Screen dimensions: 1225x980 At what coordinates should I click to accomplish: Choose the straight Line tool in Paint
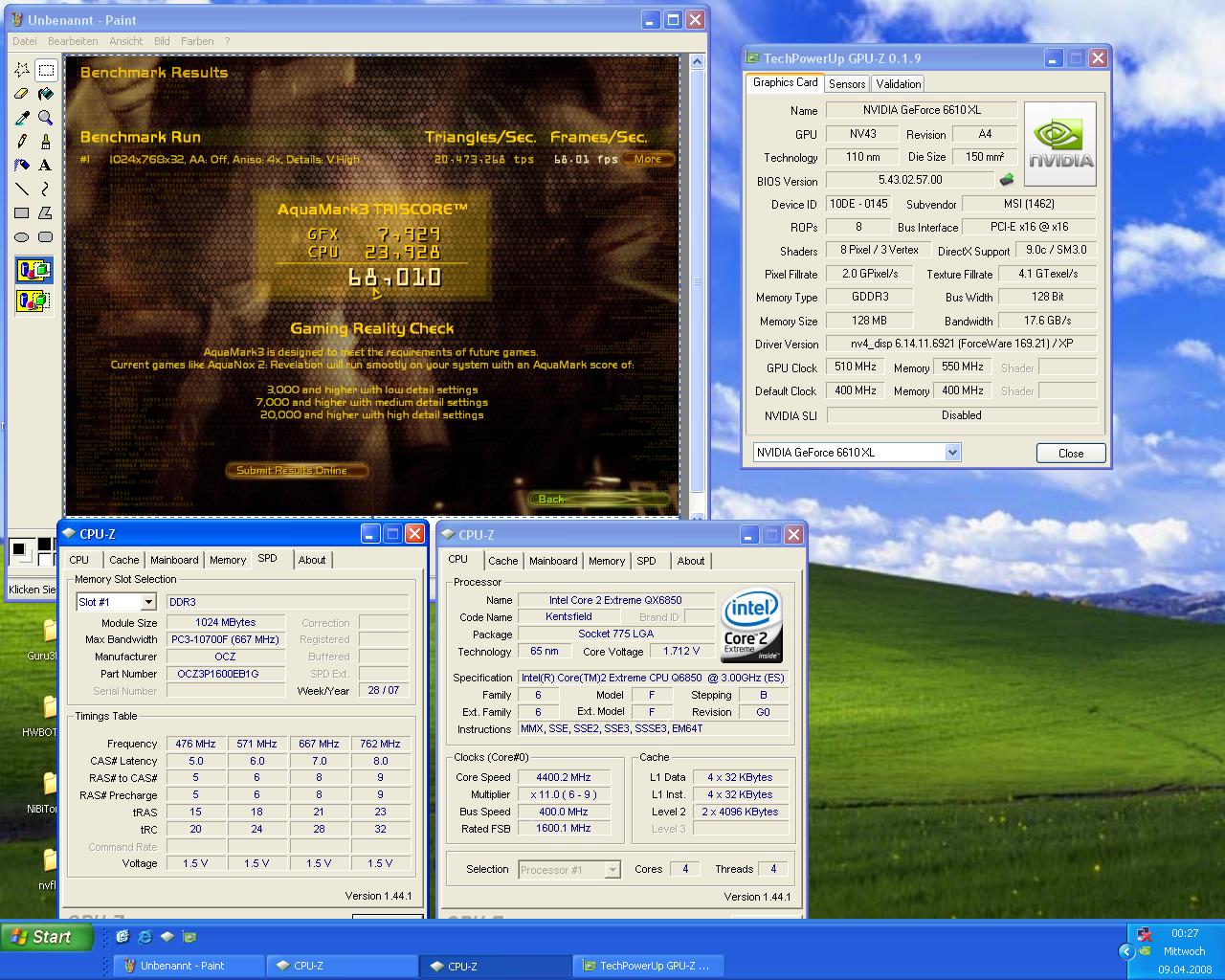22,189
